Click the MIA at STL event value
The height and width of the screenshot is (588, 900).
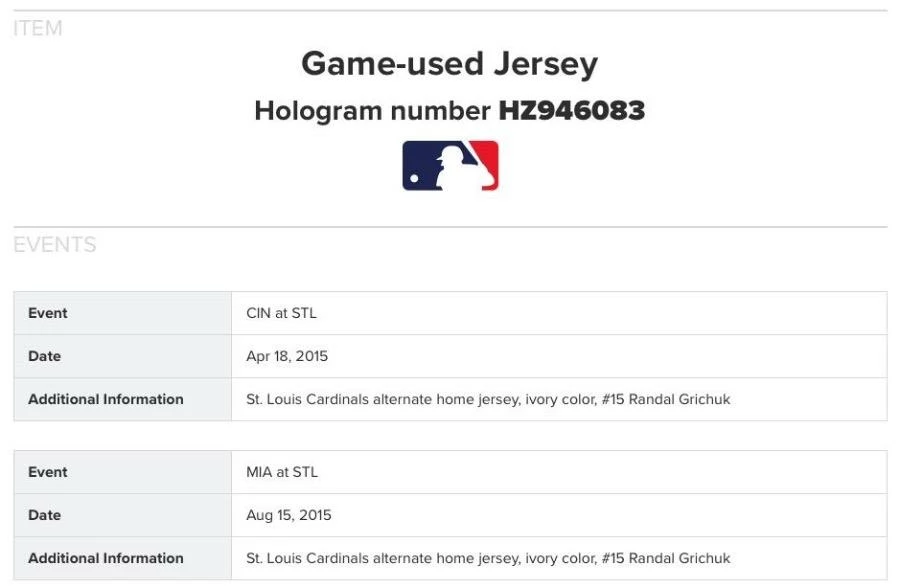[x=282, y=472]
